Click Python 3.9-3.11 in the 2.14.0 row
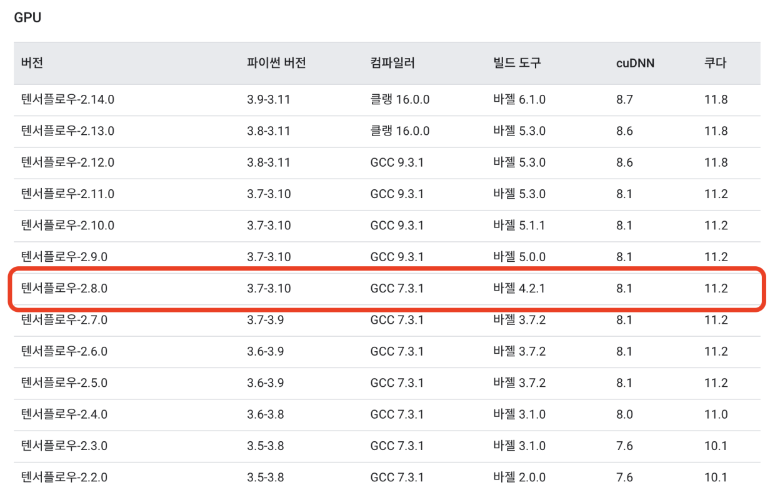Screen dimensions: 771x490 point(268,99)
